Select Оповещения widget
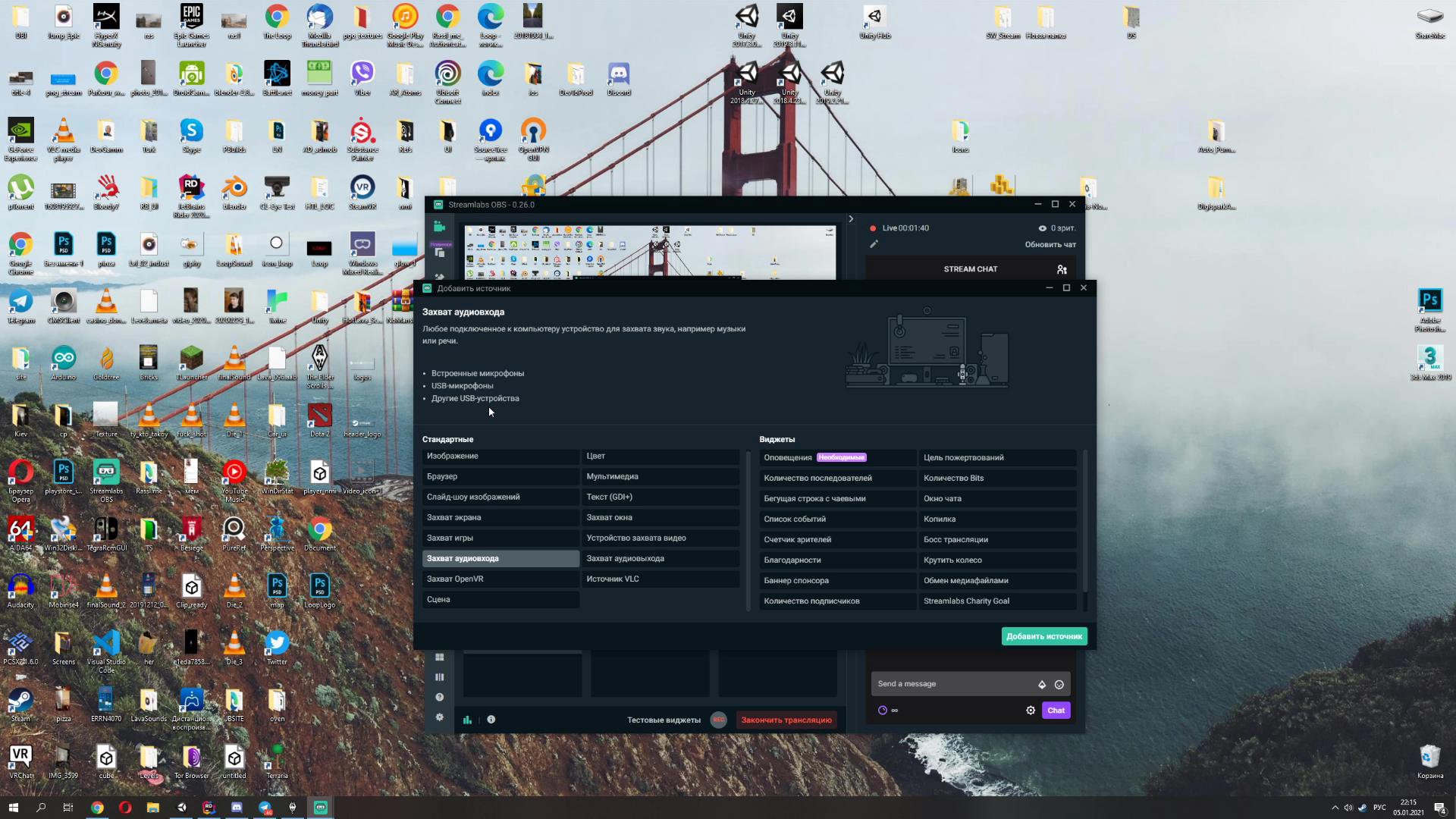1456x819 pixels. pyautogui.click(x=838, y=458)
